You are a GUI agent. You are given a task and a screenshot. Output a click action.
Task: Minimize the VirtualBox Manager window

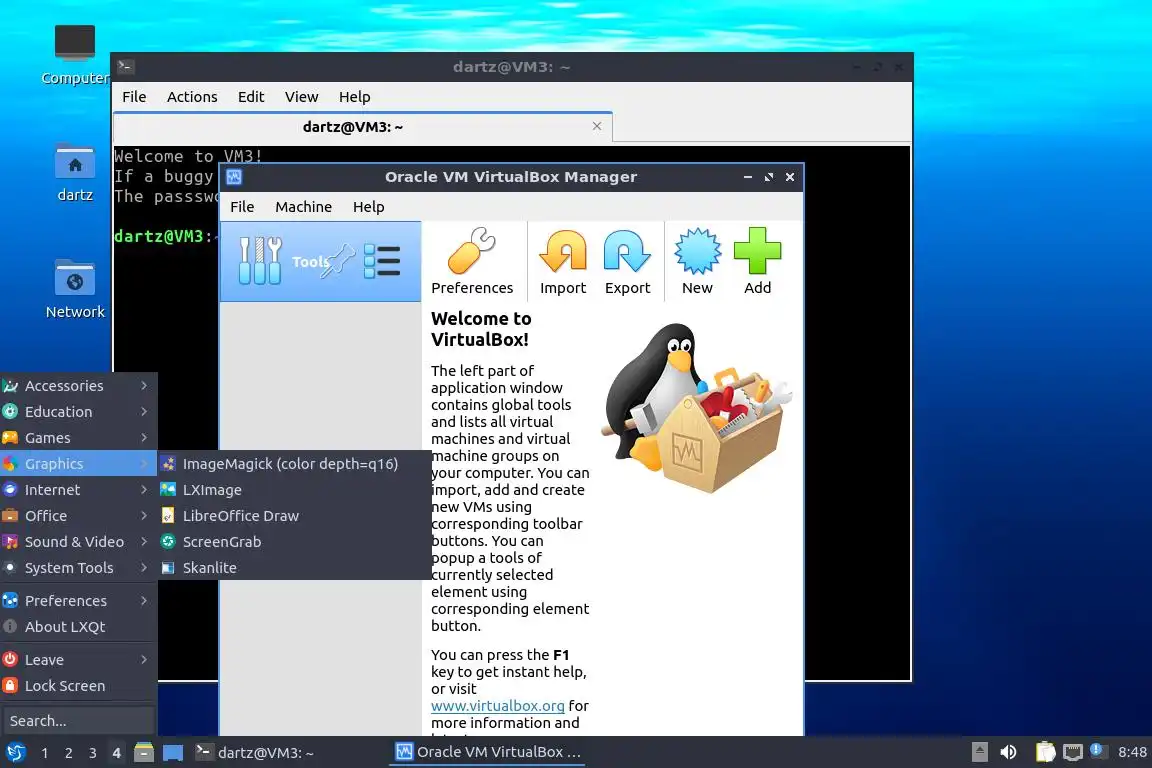coord(748,177)
